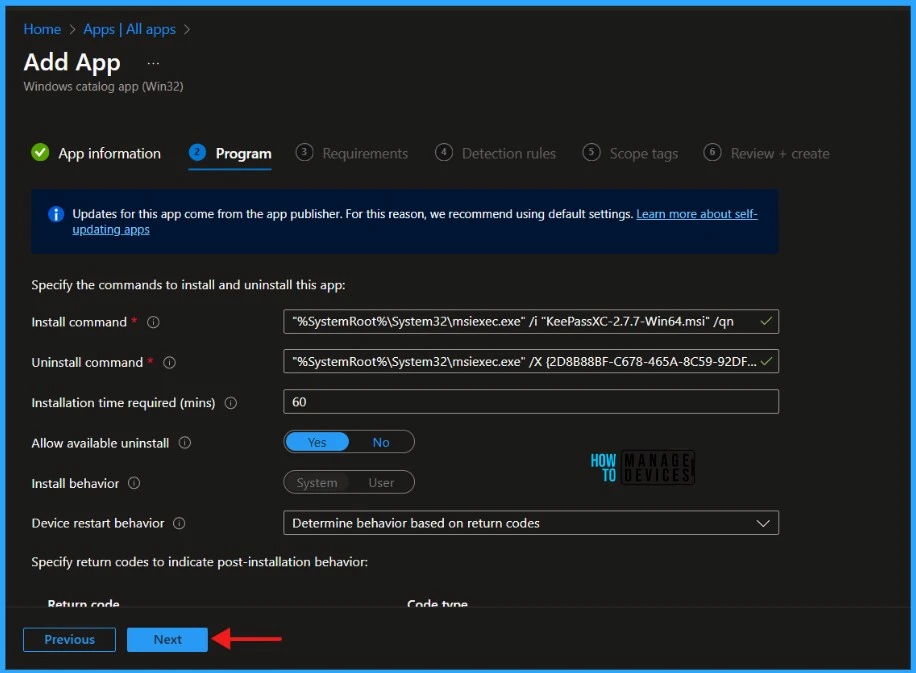Click the Installation time required info icon

(231, 403)
